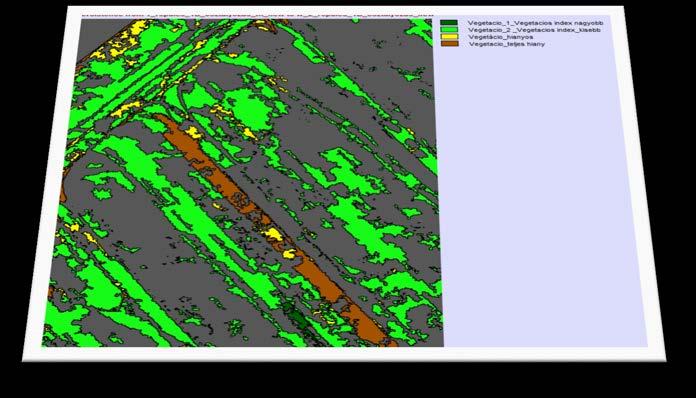Viewport: 696px width, 398px height.
Task: Click the bright green Vegetacio_2 legend swatch
Action: click(449, 30)
